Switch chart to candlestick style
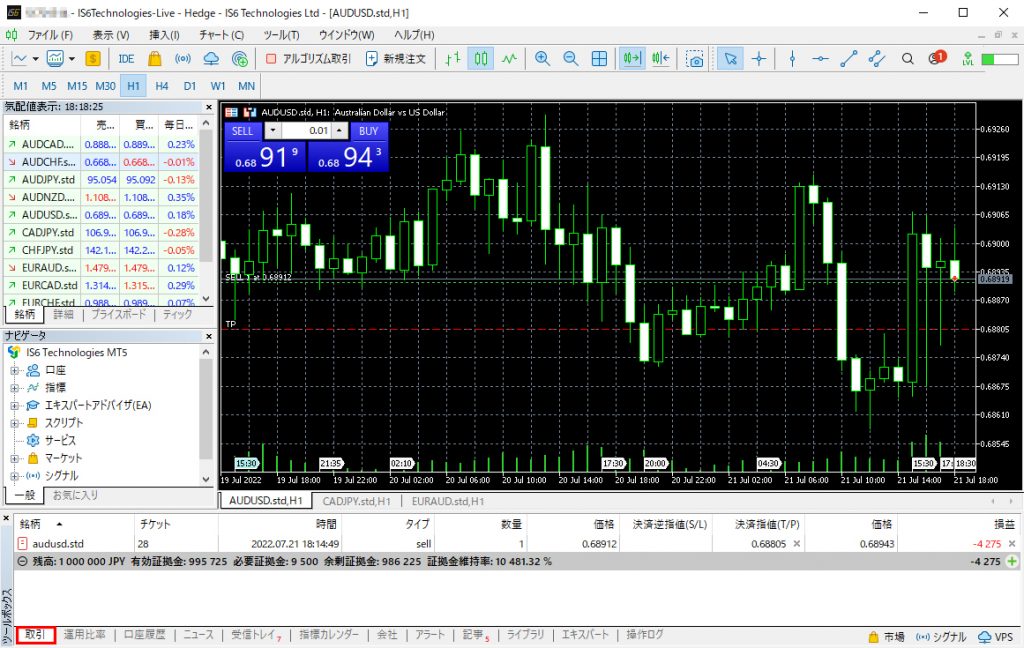This screenshot has width=1024, height=648. [481, 59]
